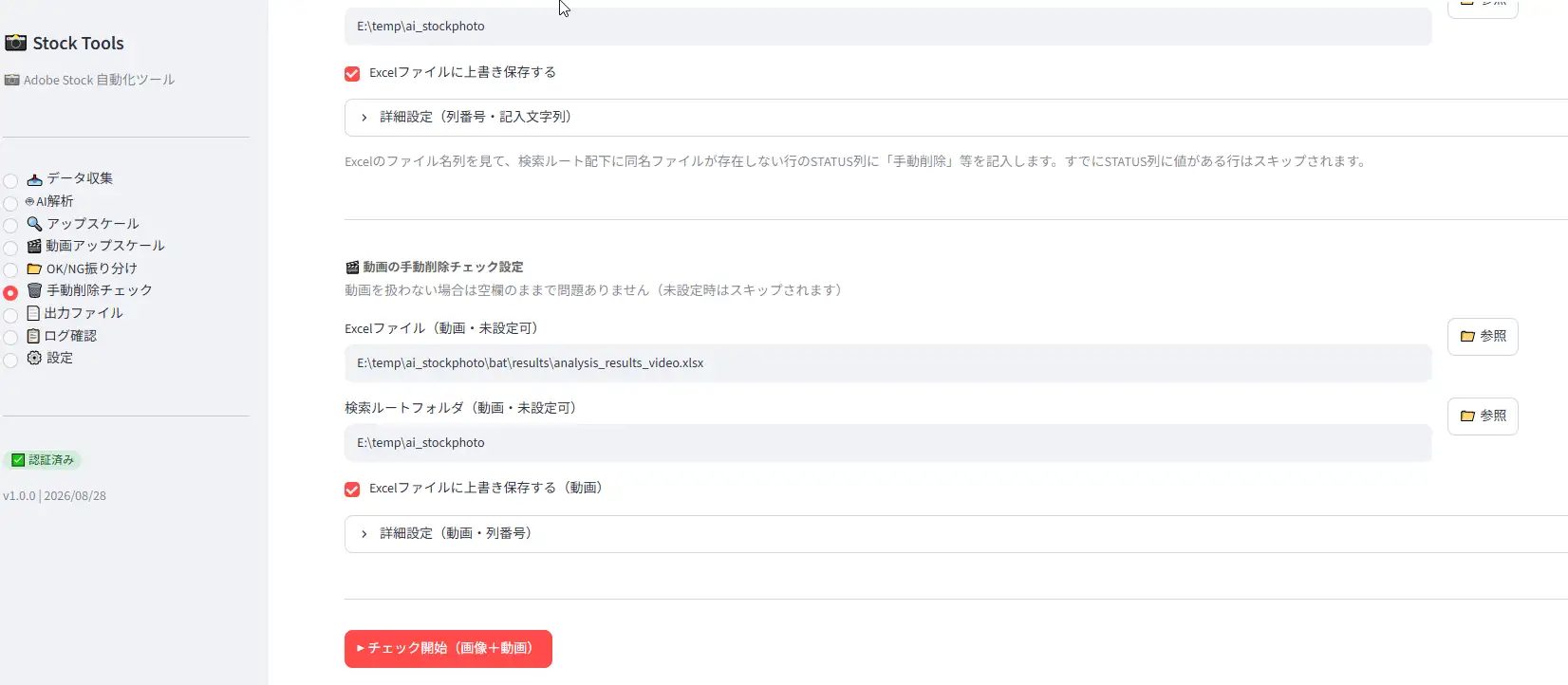Select the 動画アップスケール radio button
The height and width of the screenshot is (685, 1568).
click(10, 248)
